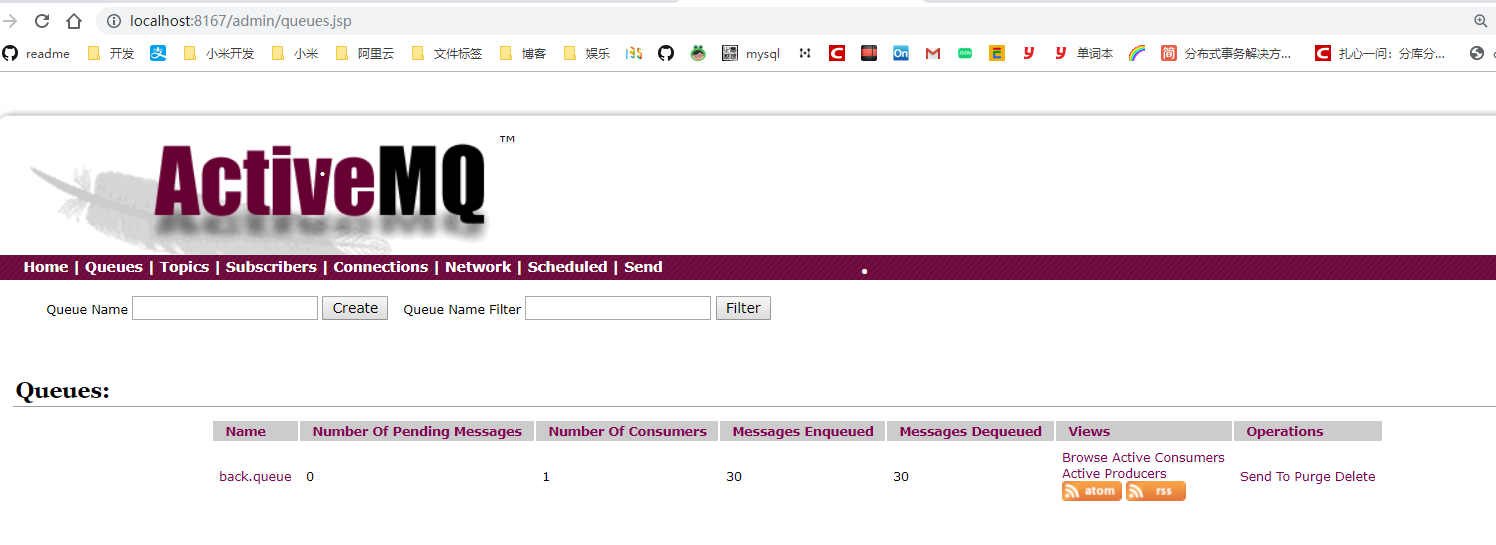Open the 扎心一问 CSDN bookmark

1380,54
